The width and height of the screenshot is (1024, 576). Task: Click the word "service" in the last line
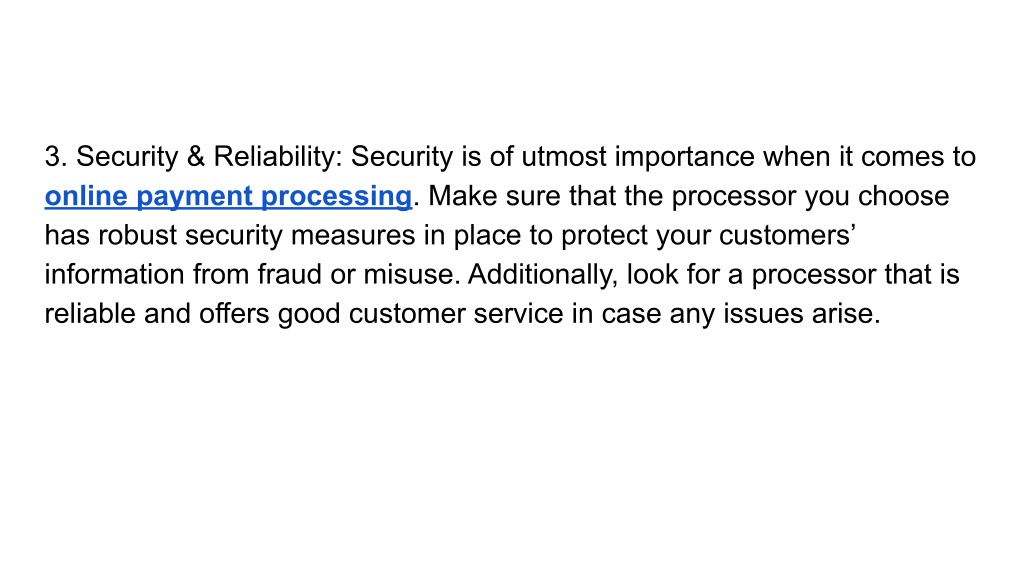[519, 314]
